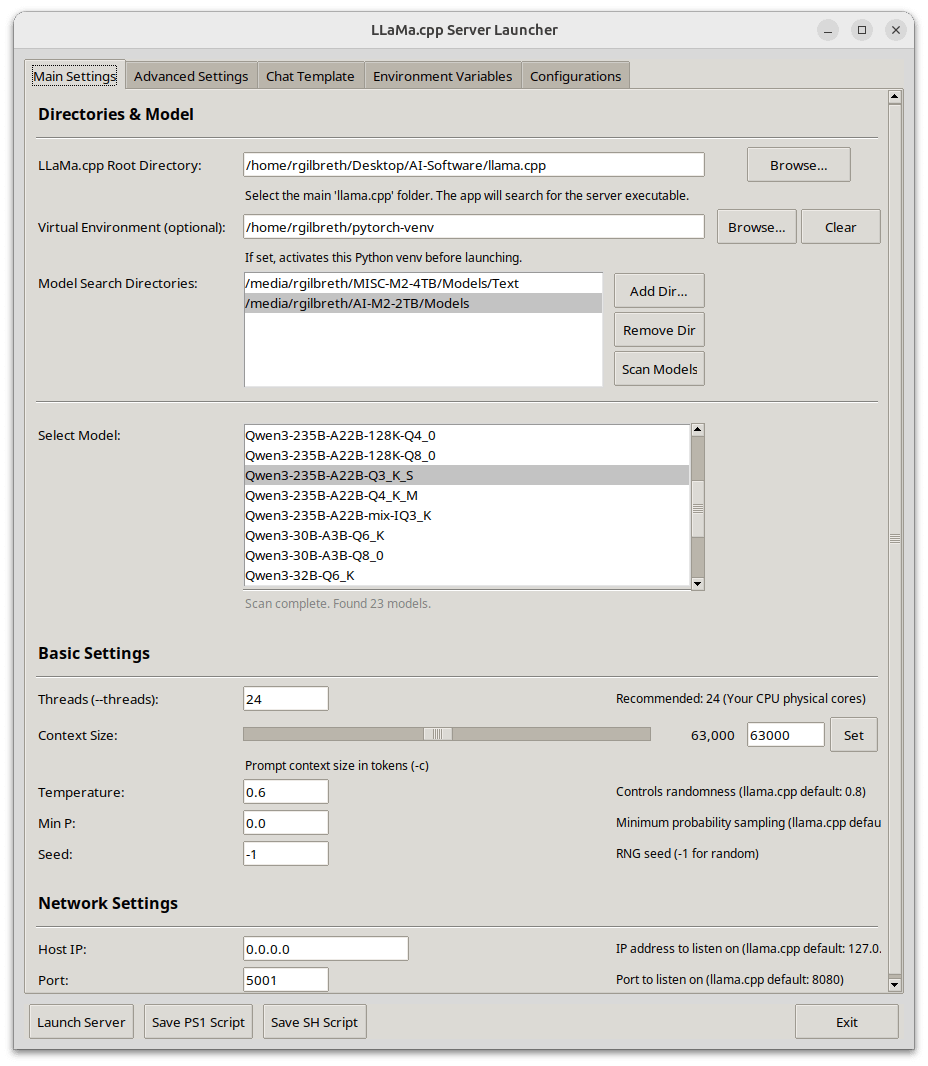Focus the LLaMa.cpp Root Directory field
928x1066 pixels.
474,165
